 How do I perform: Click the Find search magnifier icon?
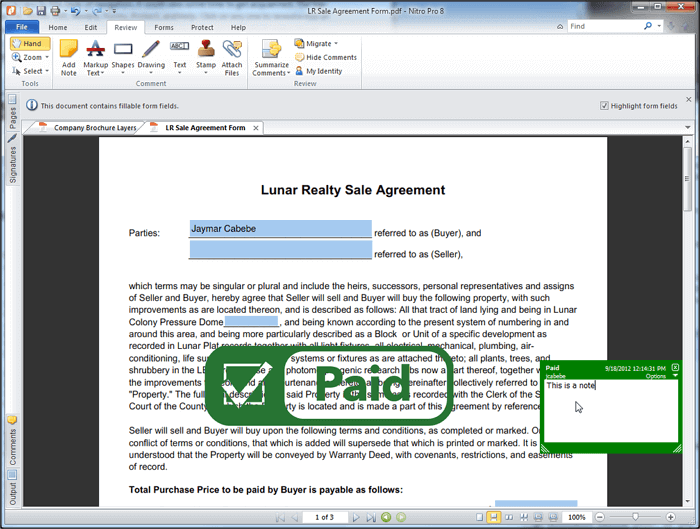pos(648,26)
